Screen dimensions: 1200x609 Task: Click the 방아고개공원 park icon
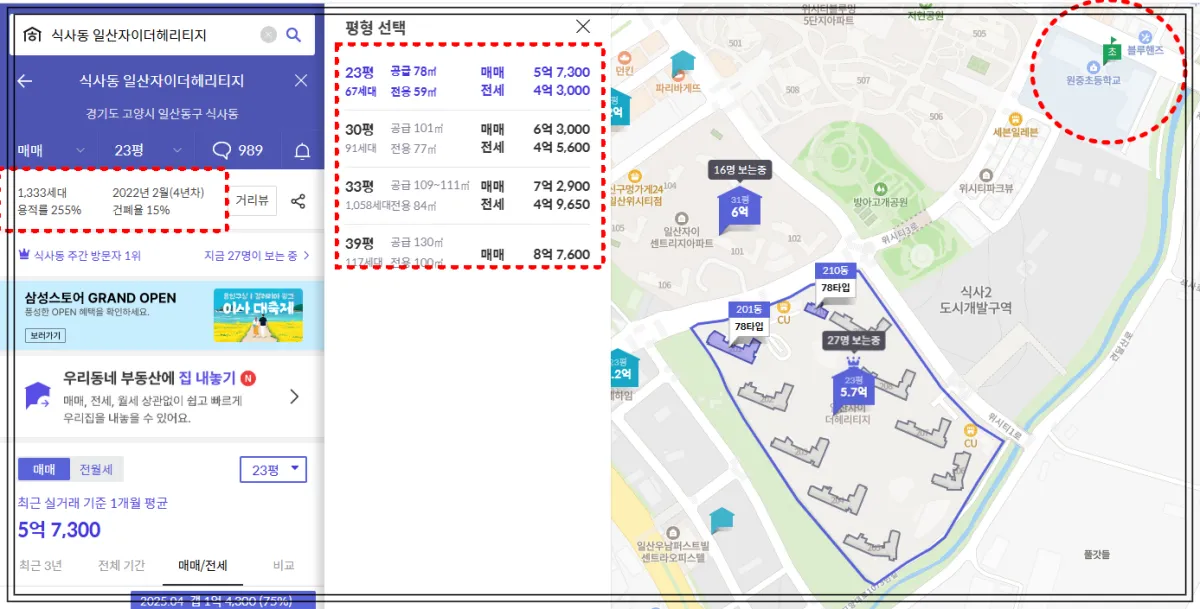(x=879, y=188)
